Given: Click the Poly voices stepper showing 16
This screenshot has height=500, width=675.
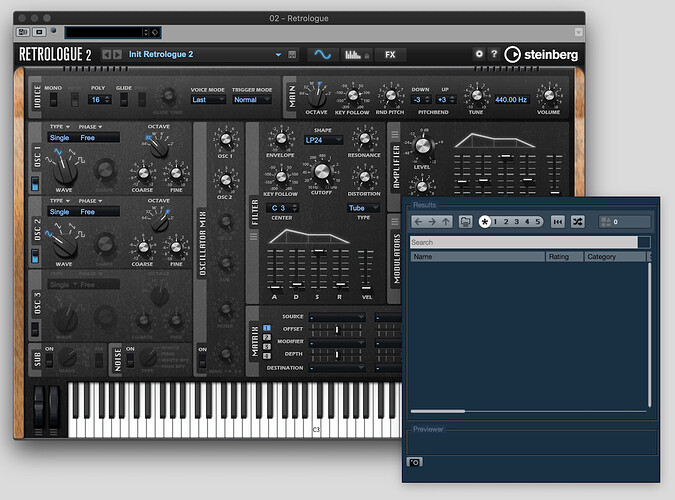Looking at the screenshot, I should (x=100, y=99).
